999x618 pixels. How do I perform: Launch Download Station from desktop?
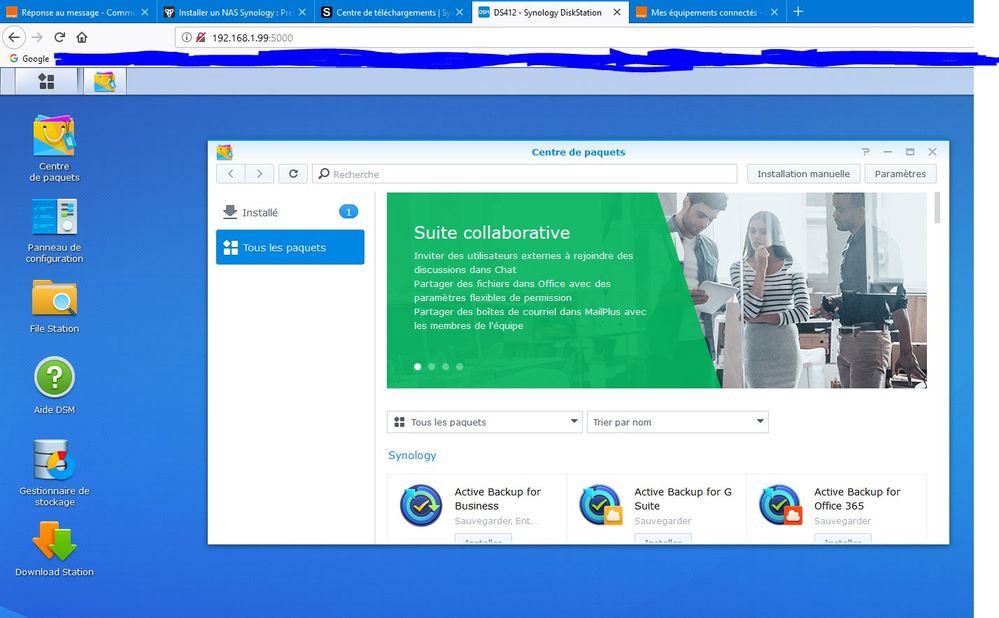(x=54, y=541)
